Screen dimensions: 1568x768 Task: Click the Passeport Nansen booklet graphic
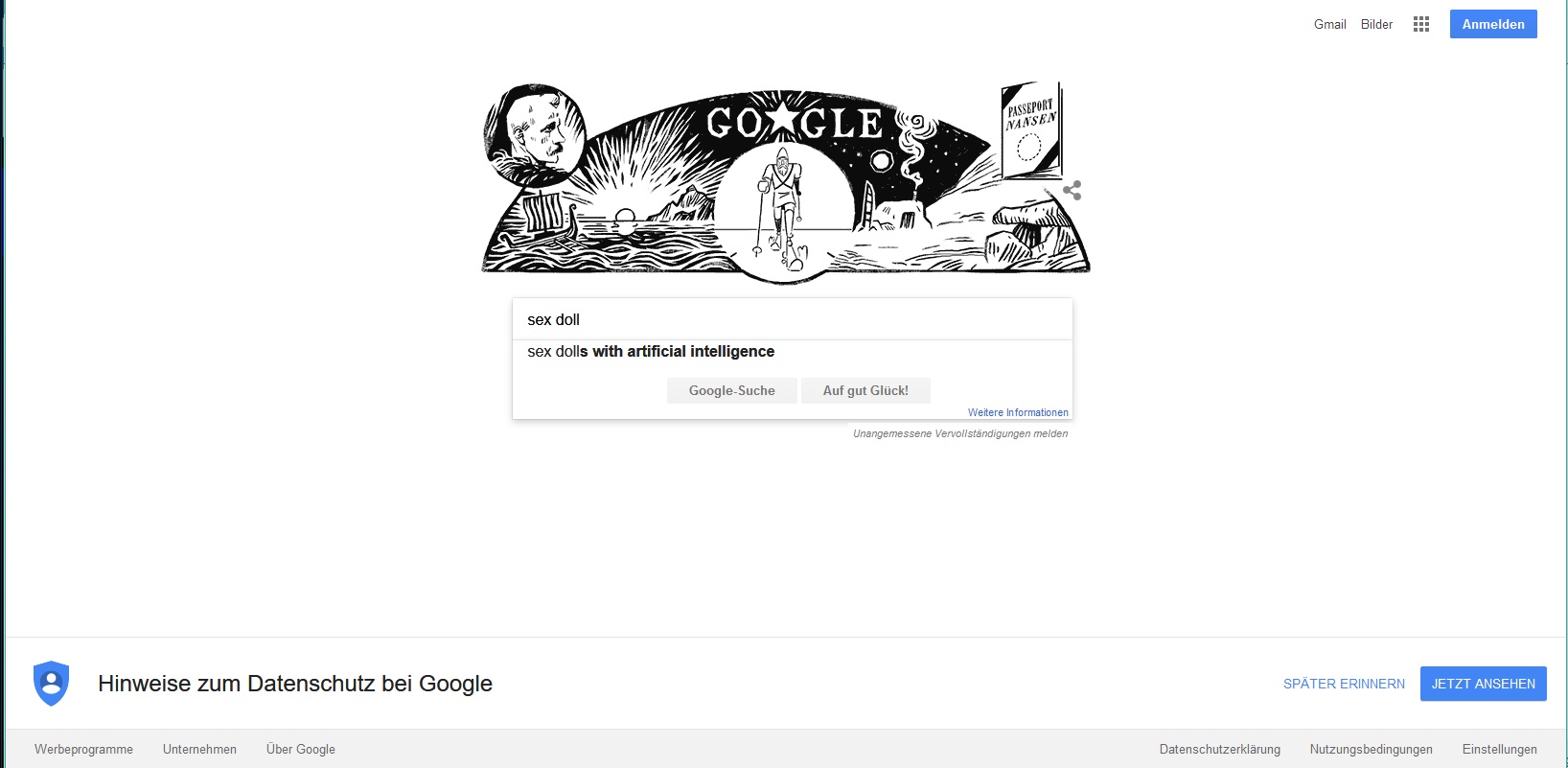coord(1030,130)
